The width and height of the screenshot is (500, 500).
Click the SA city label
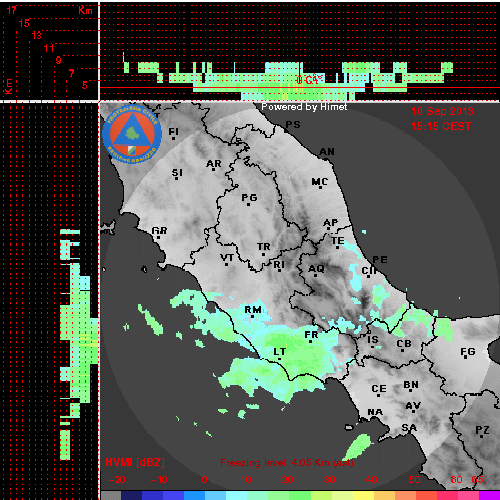tap(409, 428)
